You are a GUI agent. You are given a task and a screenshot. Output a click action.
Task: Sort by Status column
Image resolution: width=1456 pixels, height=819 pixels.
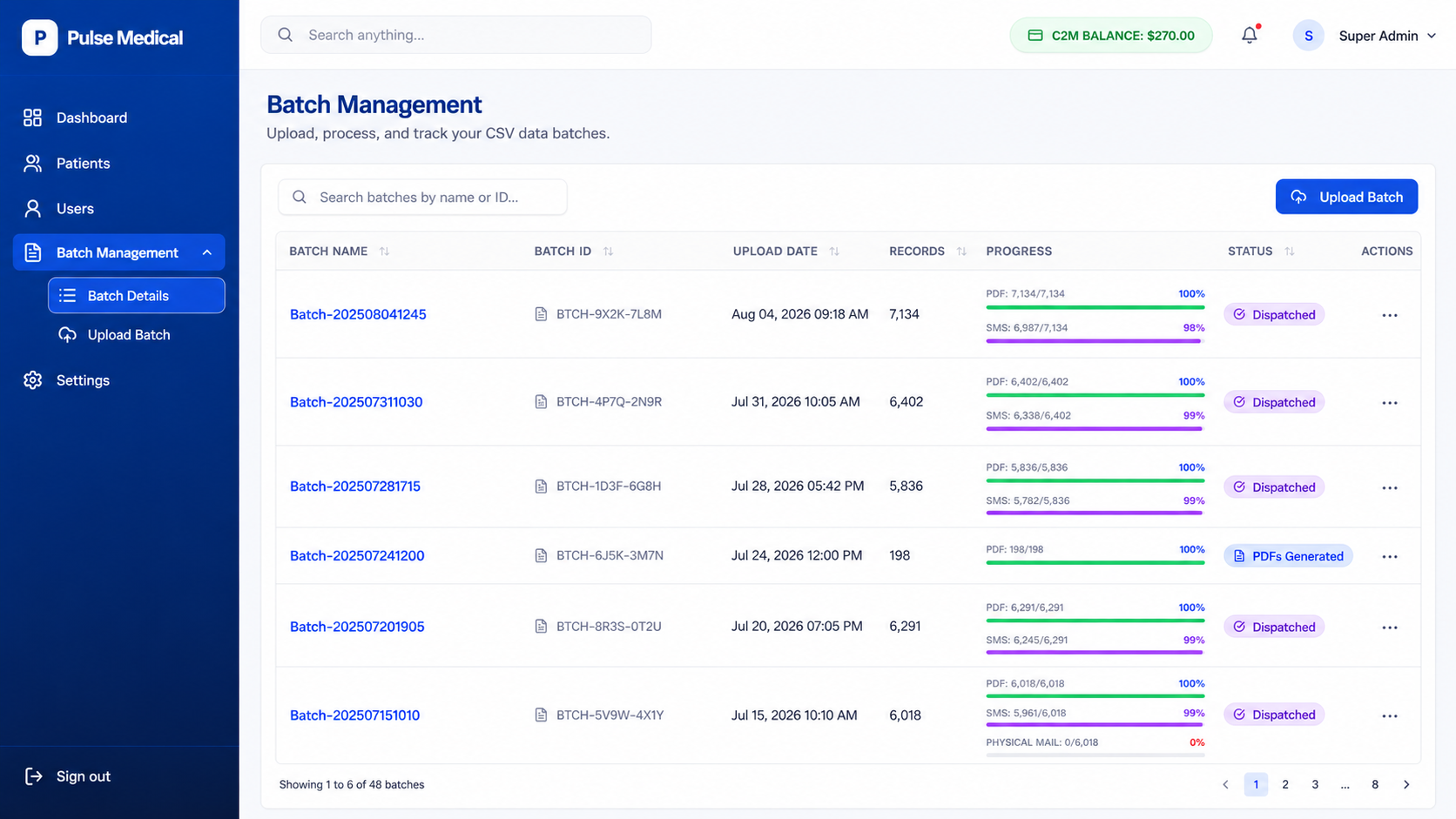(1289, 251)
